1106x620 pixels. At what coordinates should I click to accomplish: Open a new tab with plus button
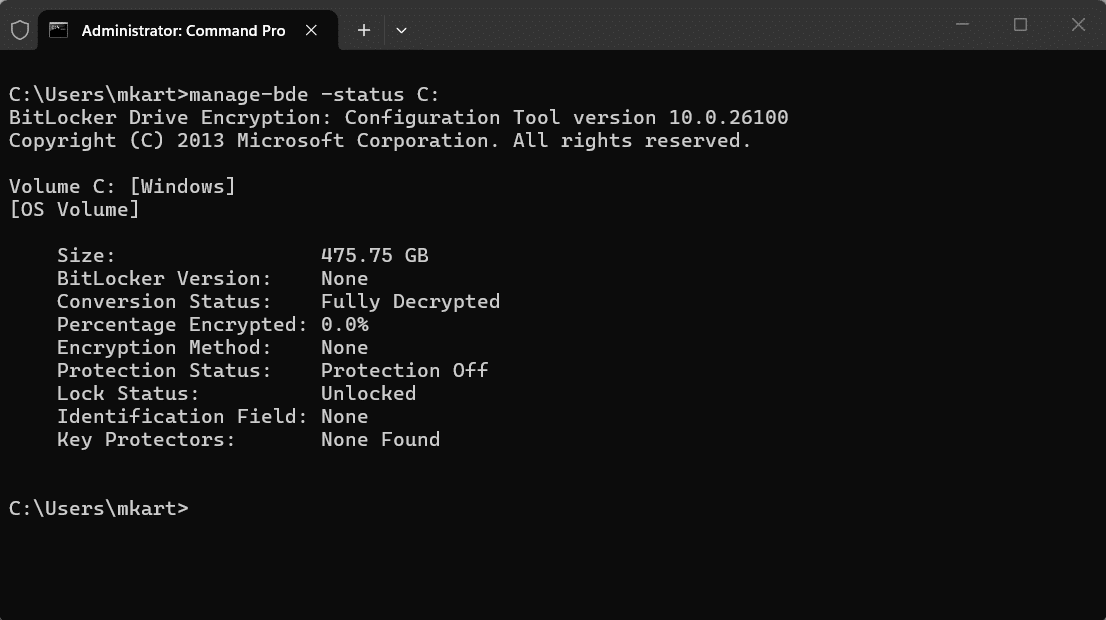(364, 30)
